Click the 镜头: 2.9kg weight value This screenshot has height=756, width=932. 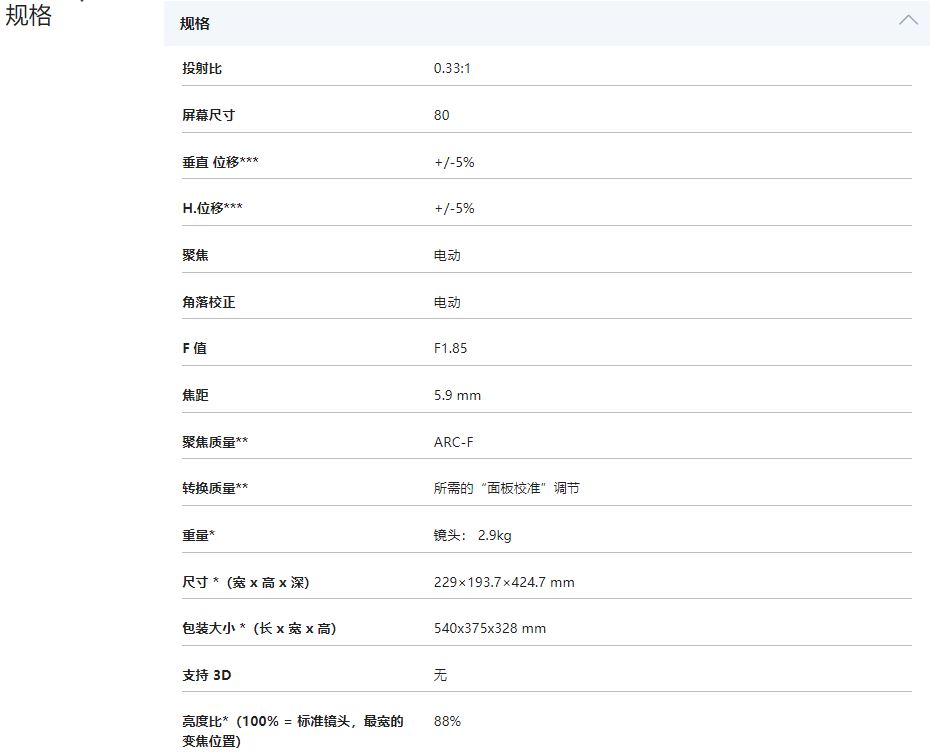point(472,535)
